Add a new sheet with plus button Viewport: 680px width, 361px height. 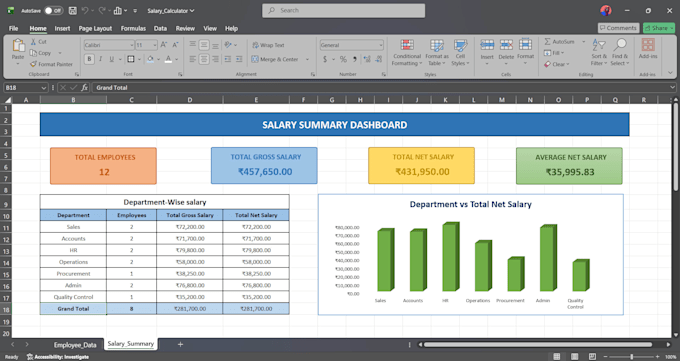[x=180, y=345]
